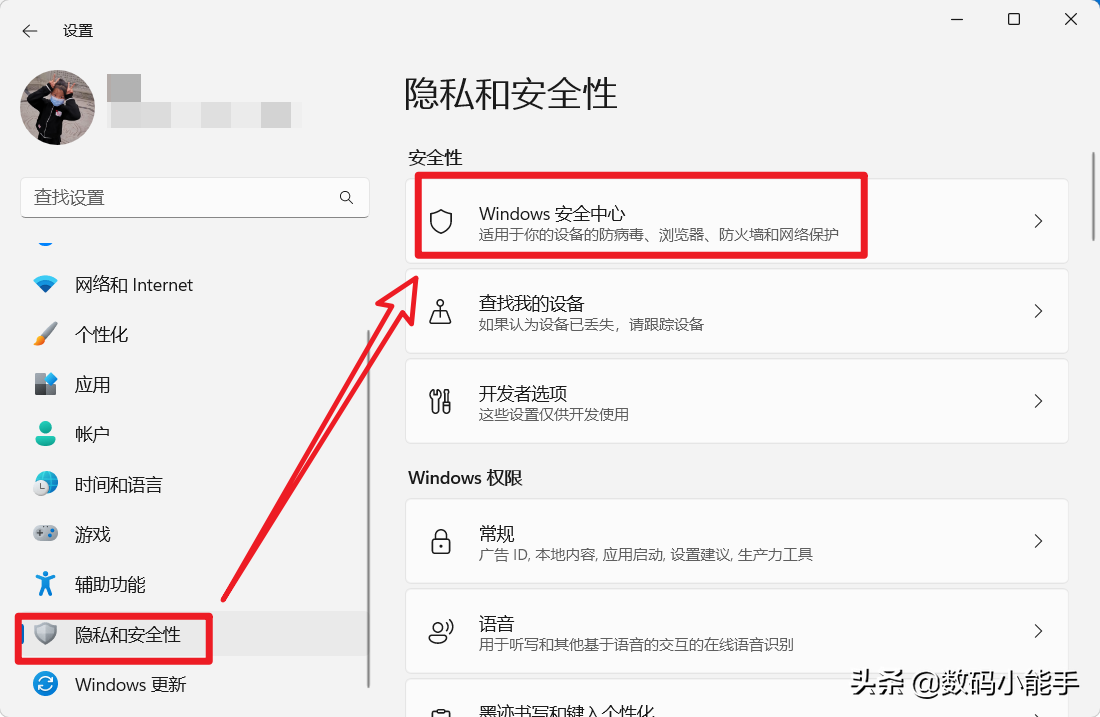
Task: Open 查找我的设备 entry
Action: (x=737, y=311)
